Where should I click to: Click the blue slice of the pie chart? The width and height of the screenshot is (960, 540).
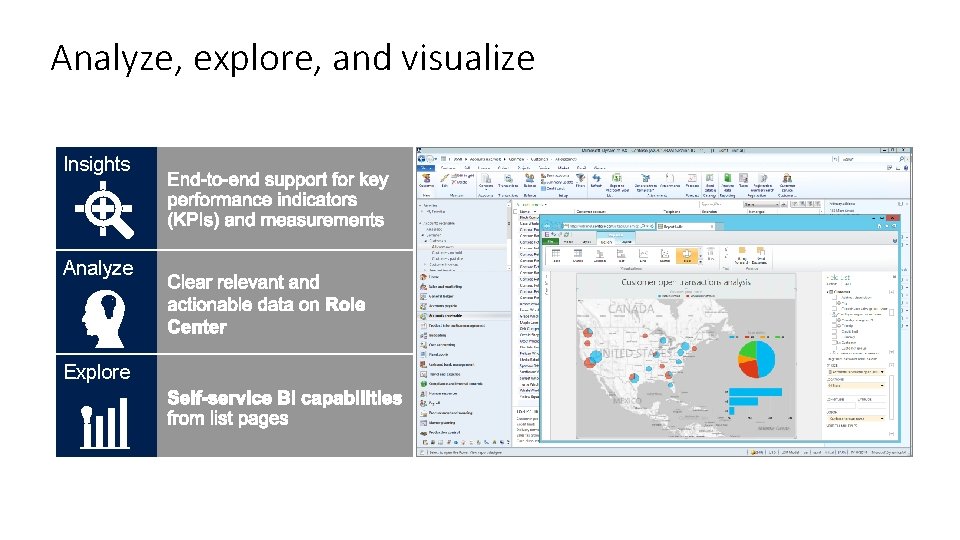coord(766,358)
